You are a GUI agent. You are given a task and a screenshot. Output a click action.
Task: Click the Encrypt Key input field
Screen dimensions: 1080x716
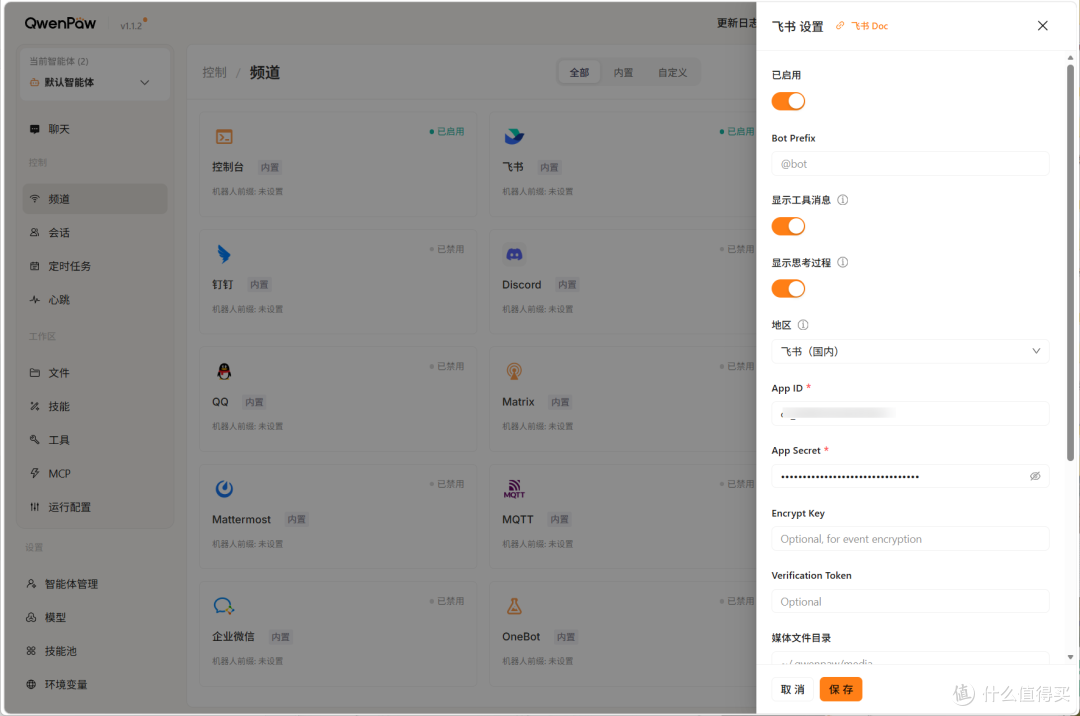tap(910, 539)
